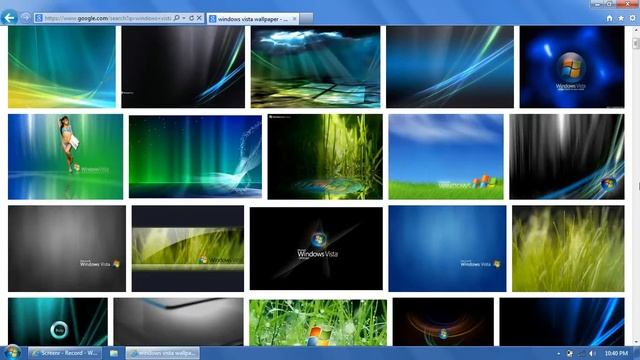The image size is (640, 360).
Task: Open the storm clouds over glass floor wallpaper
Action: pyautogui.click(x=315, y=67)
